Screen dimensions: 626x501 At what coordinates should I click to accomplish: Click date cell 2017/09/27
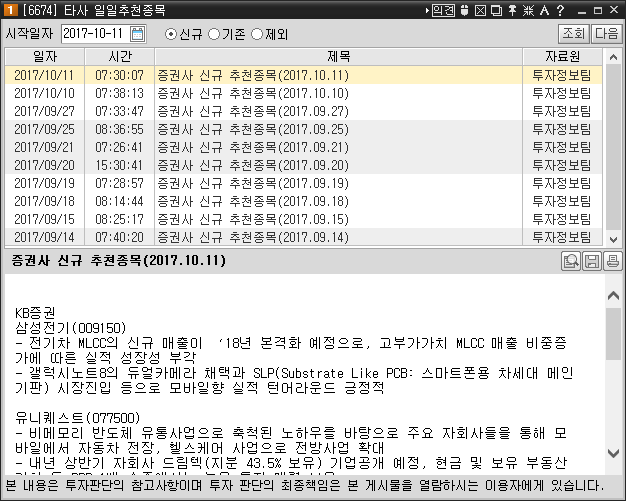coord(44,111)
